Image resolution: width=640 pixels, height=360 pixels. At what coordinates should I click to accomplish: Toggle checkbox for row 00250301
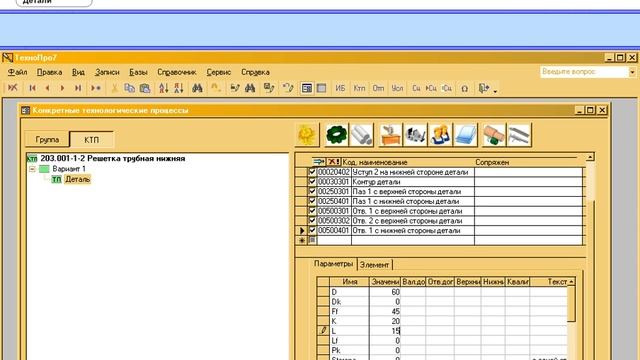pyautogui.click(x=313, y=191)
